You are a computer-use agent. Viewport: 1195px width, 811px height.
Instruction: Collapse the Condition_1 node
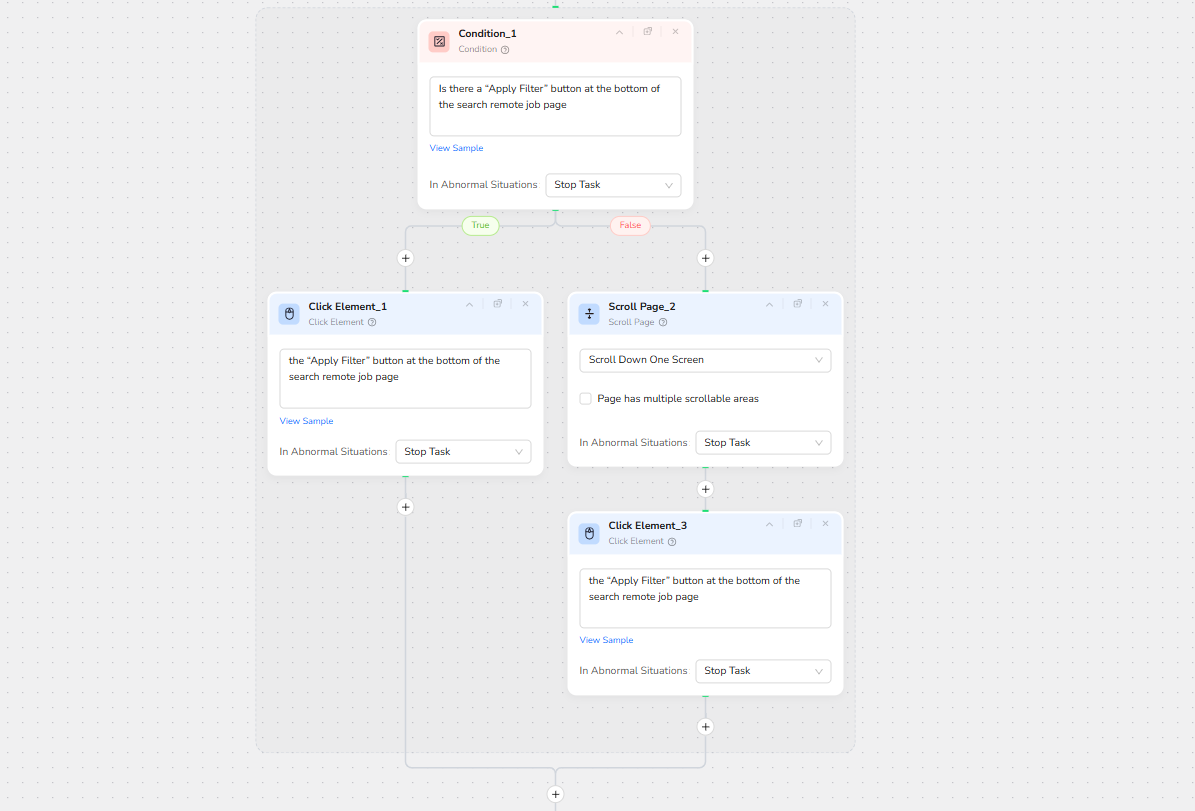tap(619, 32)
